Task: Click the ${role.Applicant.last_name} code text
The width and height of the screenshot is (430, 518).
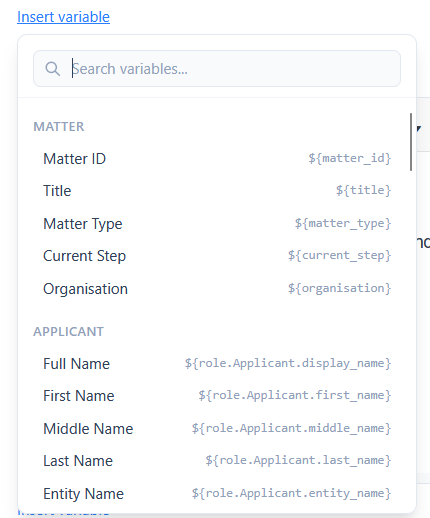Action: pos(298,460)
